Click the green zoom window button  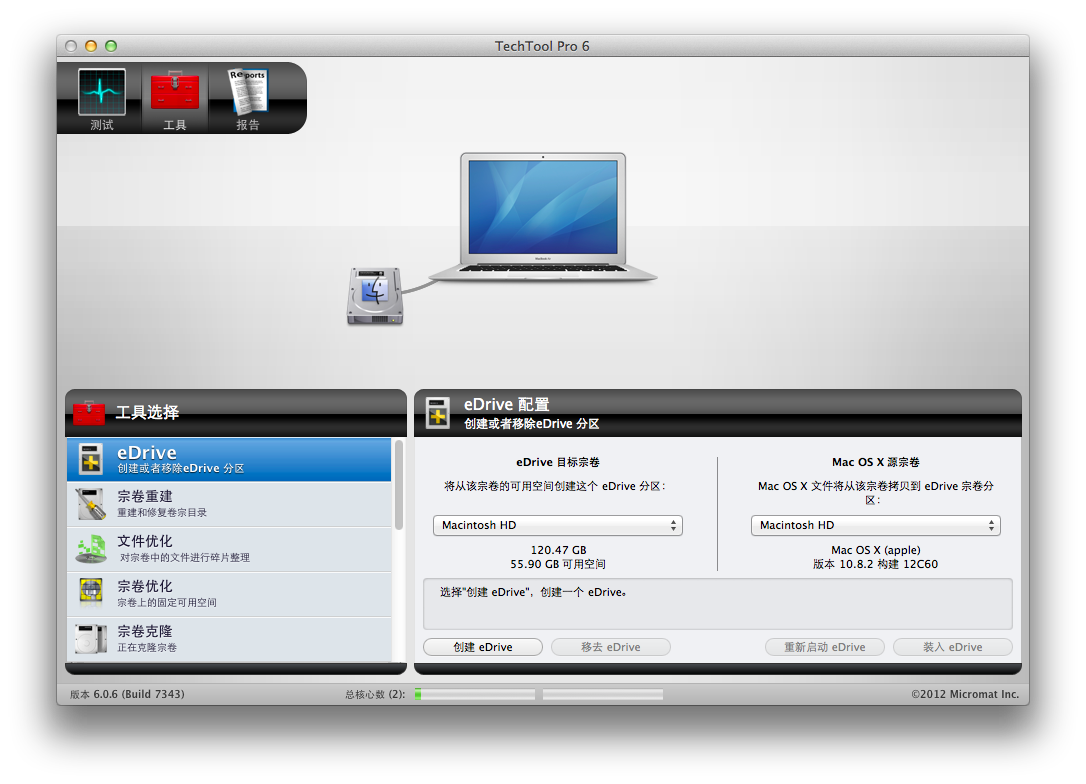pos(111,46)
